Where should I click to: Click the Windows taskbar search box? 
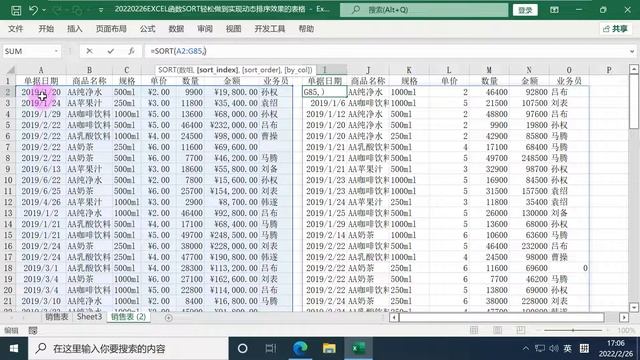(128, 349)
